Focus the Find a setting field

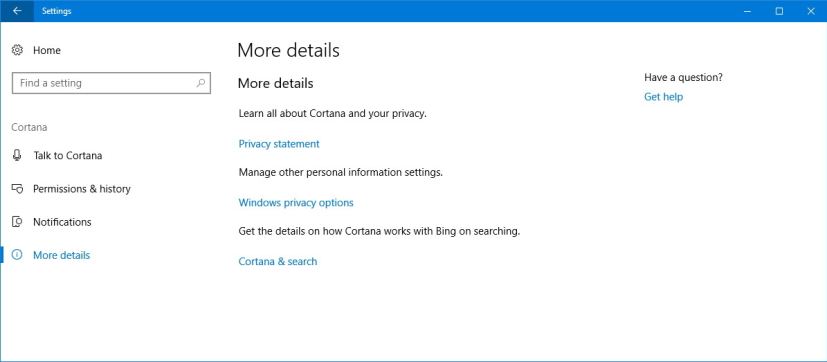tap(111, 83)
